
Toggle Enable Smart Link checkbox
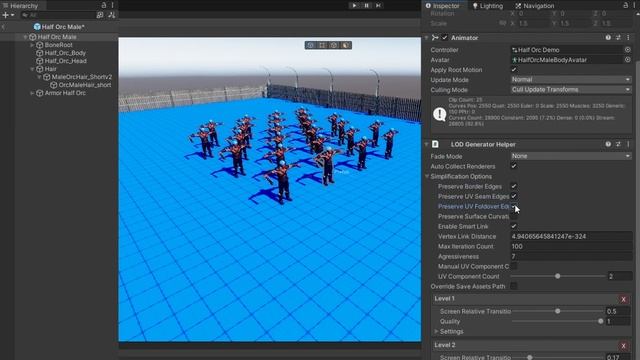click(x=514, y=226)
